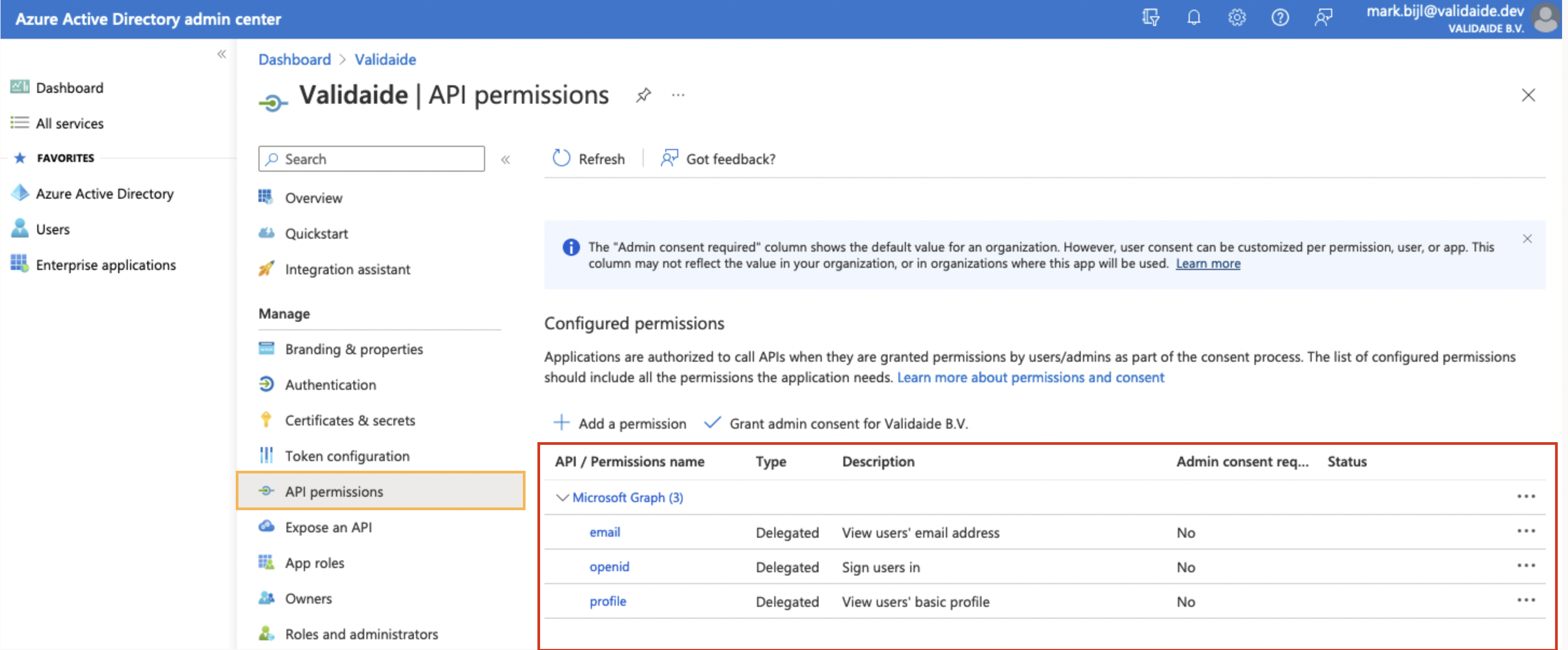Open the Authentication menu item

331,384
